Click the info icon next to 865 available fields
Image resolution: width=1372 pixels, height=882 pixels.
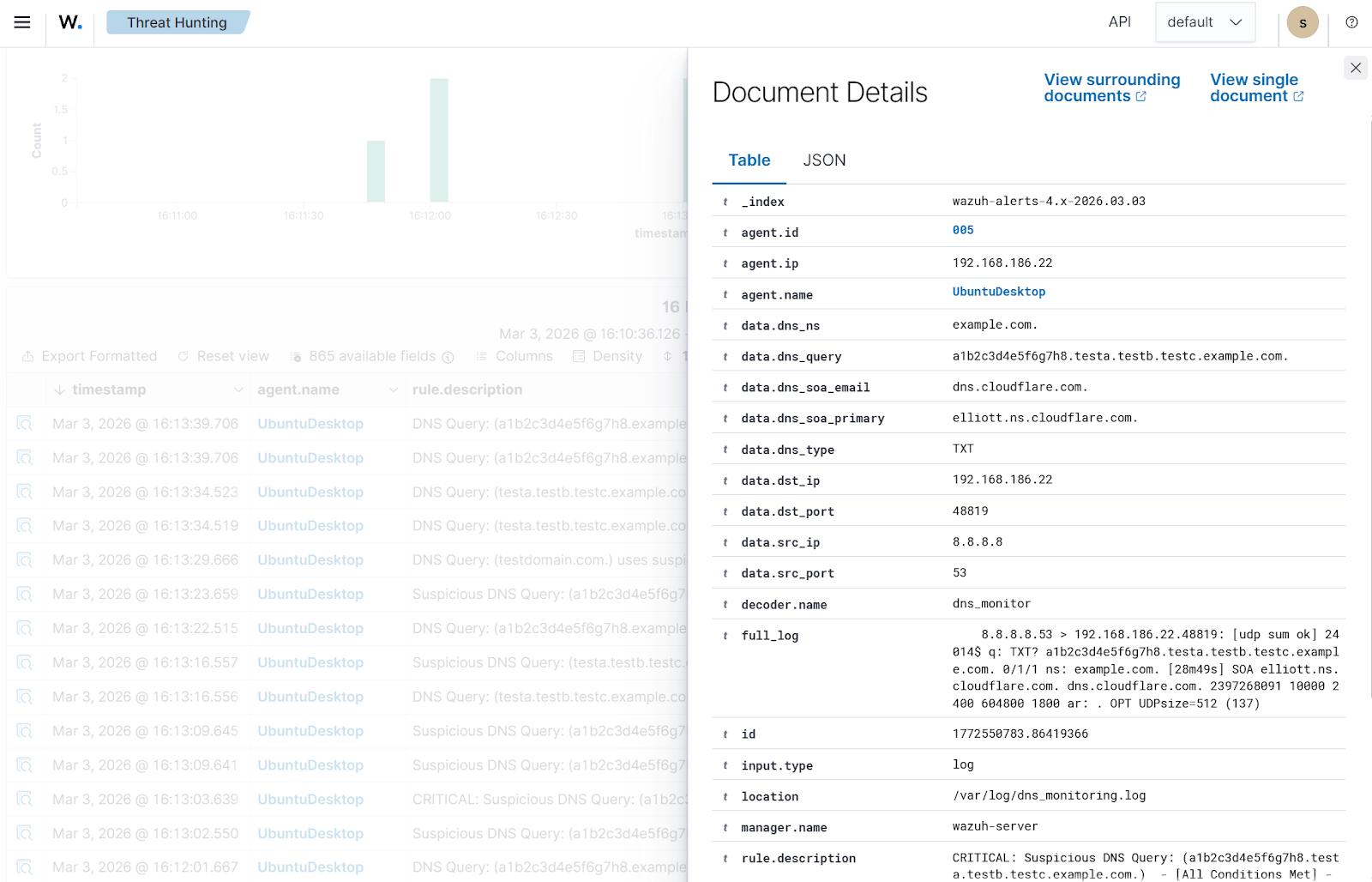tap(448, 357)
